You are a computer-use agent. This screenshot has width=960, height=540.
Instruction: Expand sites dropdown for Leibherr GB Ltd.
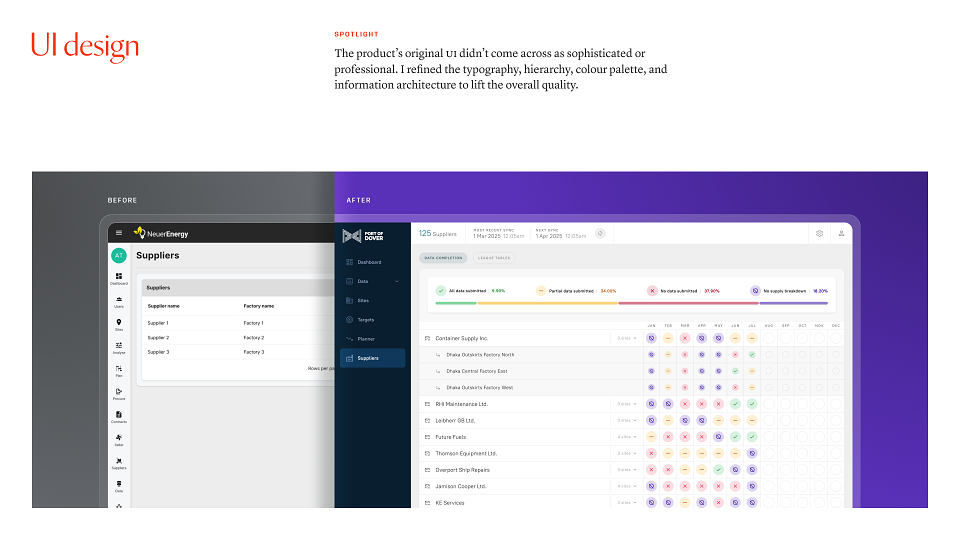click(x=627, y=421)
